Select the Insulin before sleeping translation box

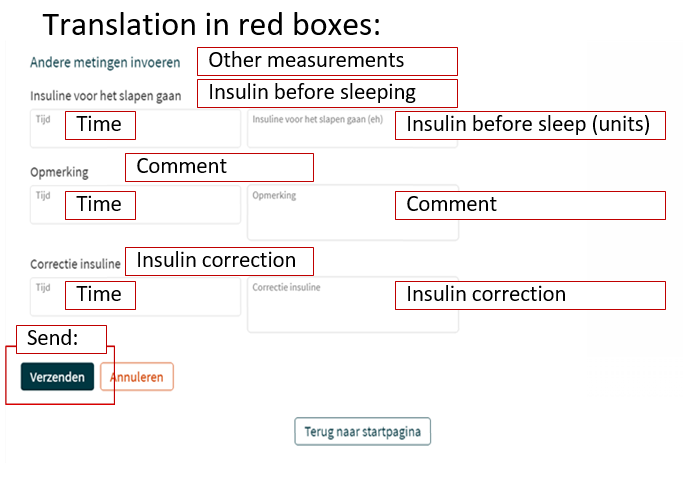327,93
